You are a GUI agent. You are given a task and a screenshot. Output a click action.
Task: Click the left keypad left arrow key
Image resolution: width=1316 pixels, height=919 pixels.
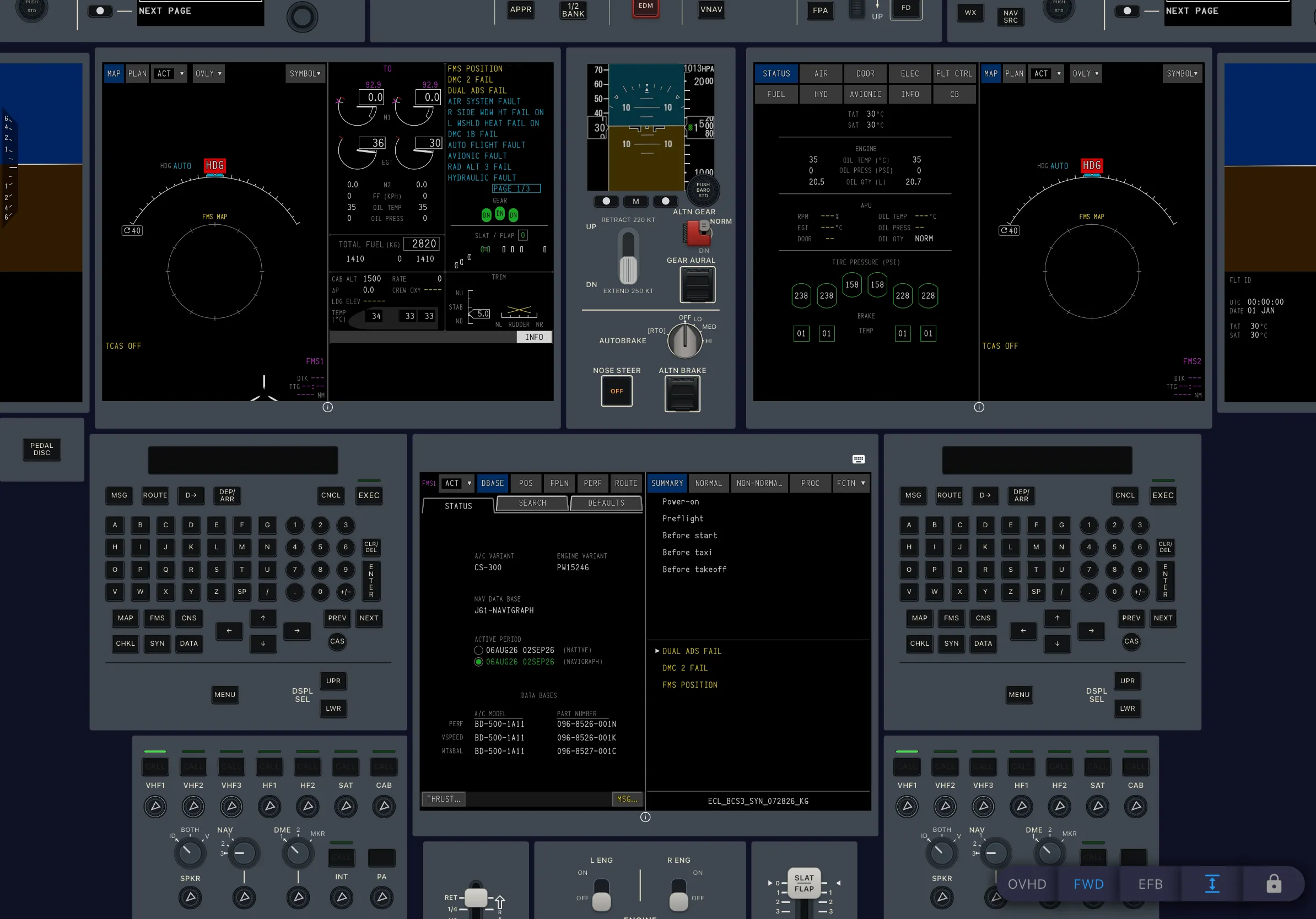(229, 631)
